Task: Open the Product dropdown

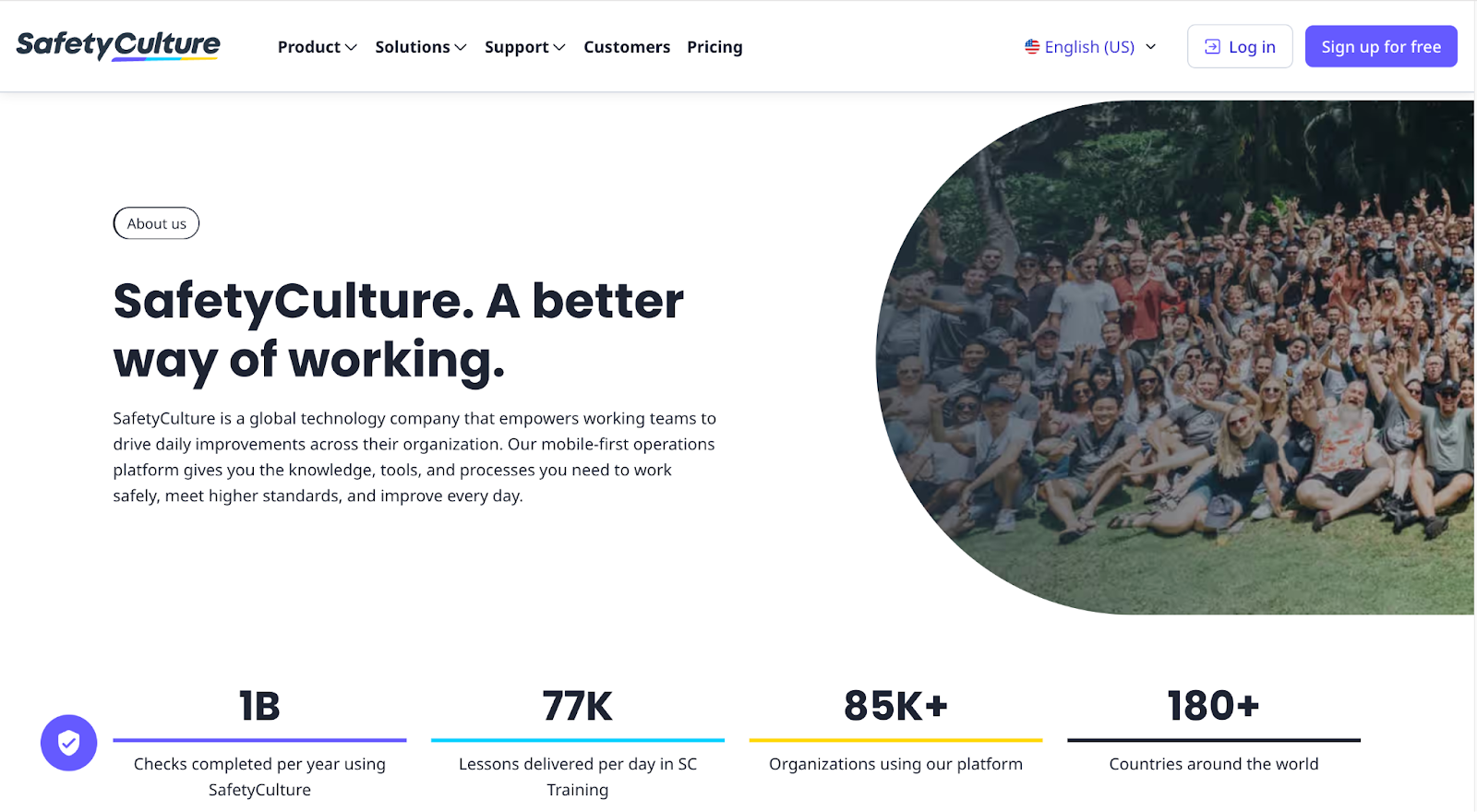Action: [316, 46]
